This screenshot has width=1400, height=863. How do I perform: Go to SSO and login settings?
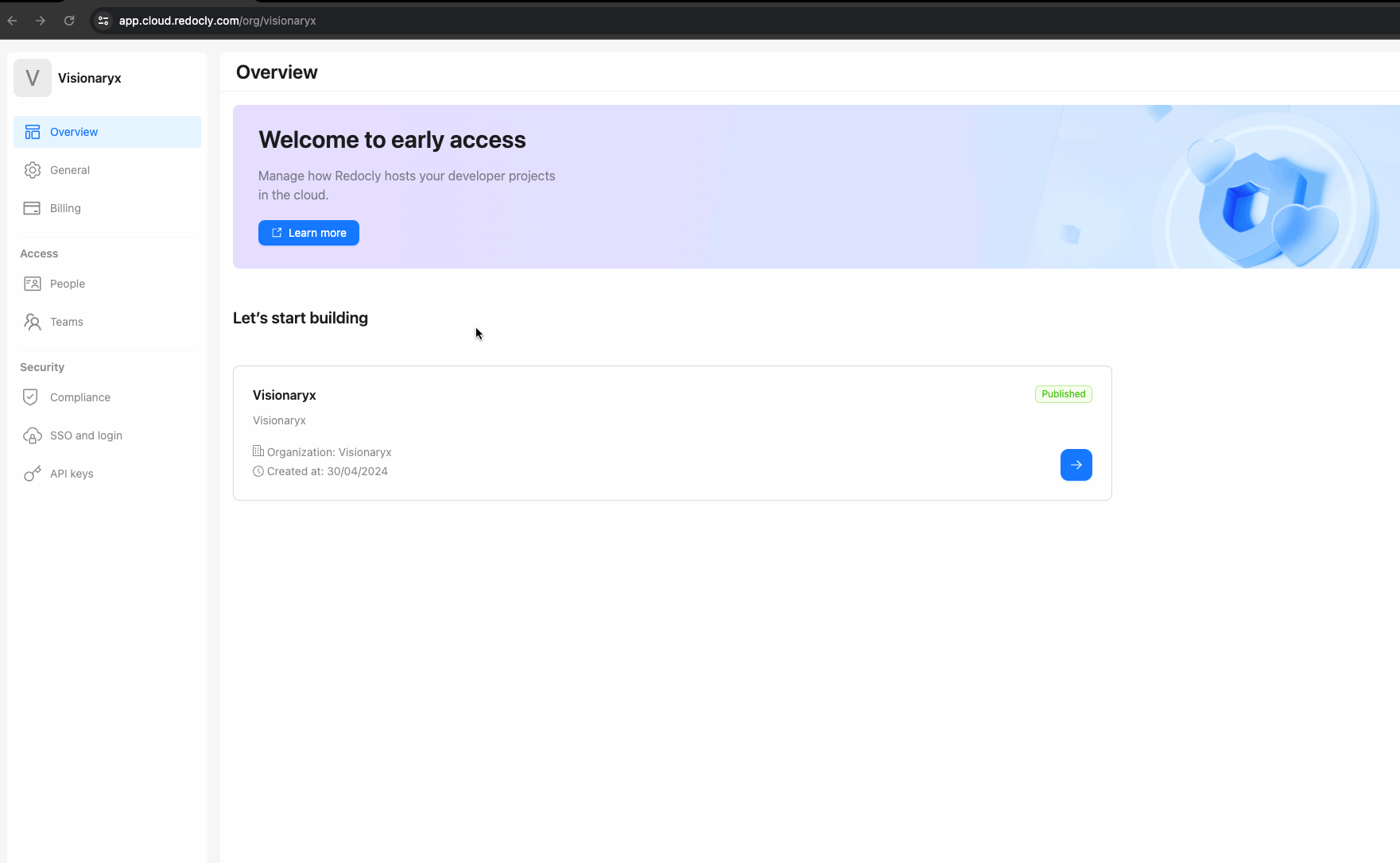[x=86, y=435]
